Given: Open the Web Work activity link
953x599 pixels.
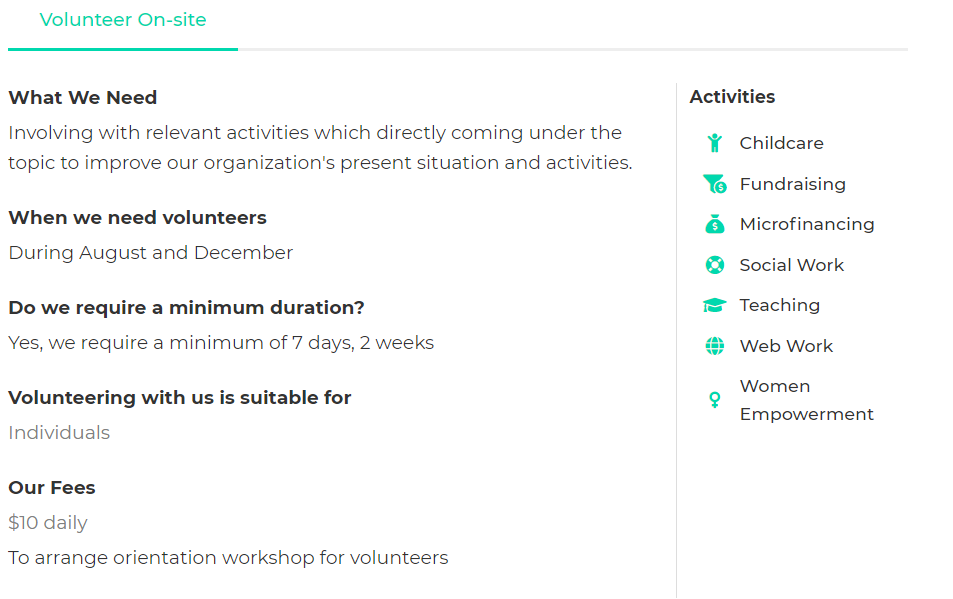Looking at the screenshot, I should (786, 346).
